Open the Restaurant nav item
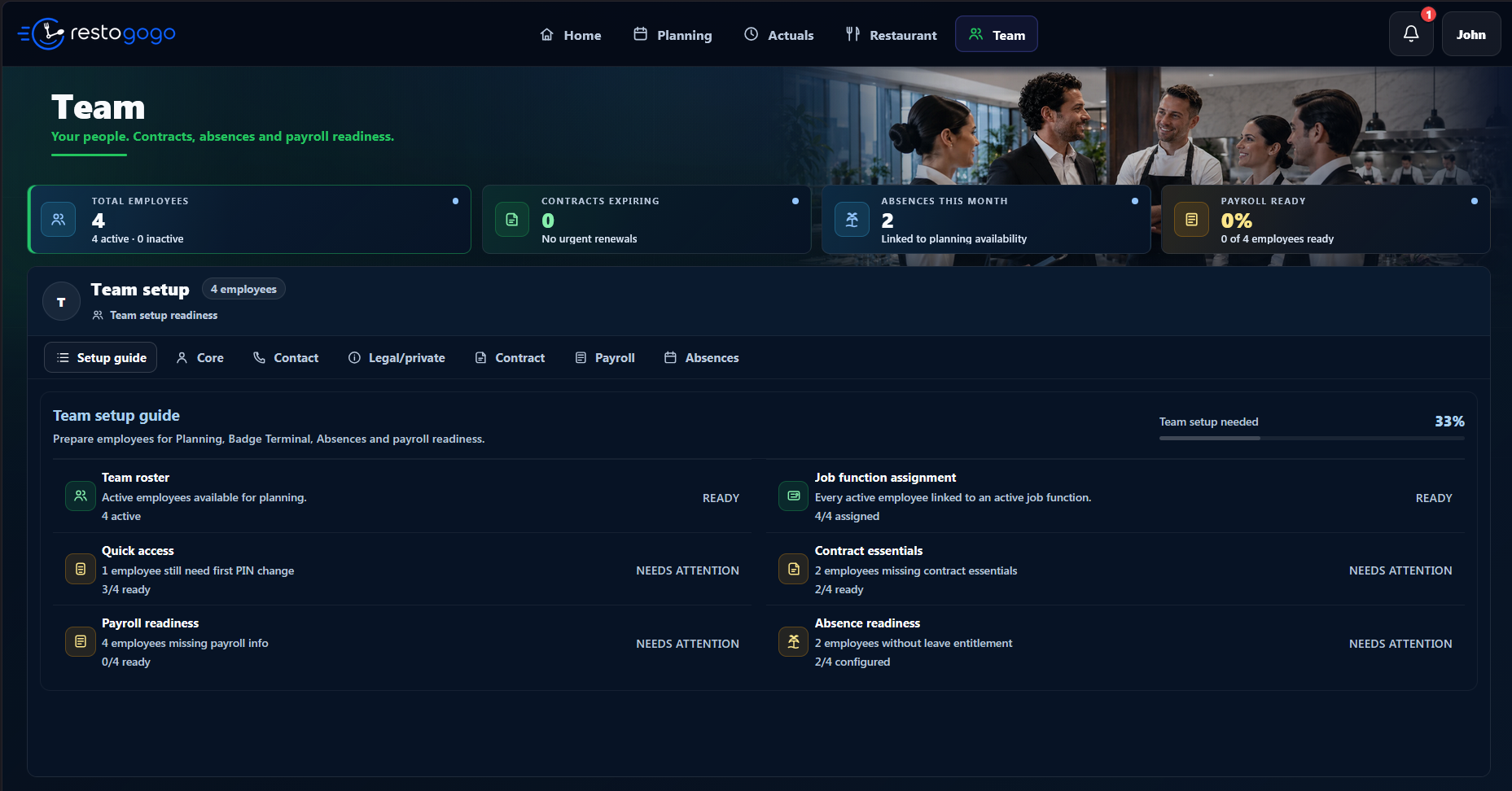This screenshot has width=1512, height=791. [892, 35]
